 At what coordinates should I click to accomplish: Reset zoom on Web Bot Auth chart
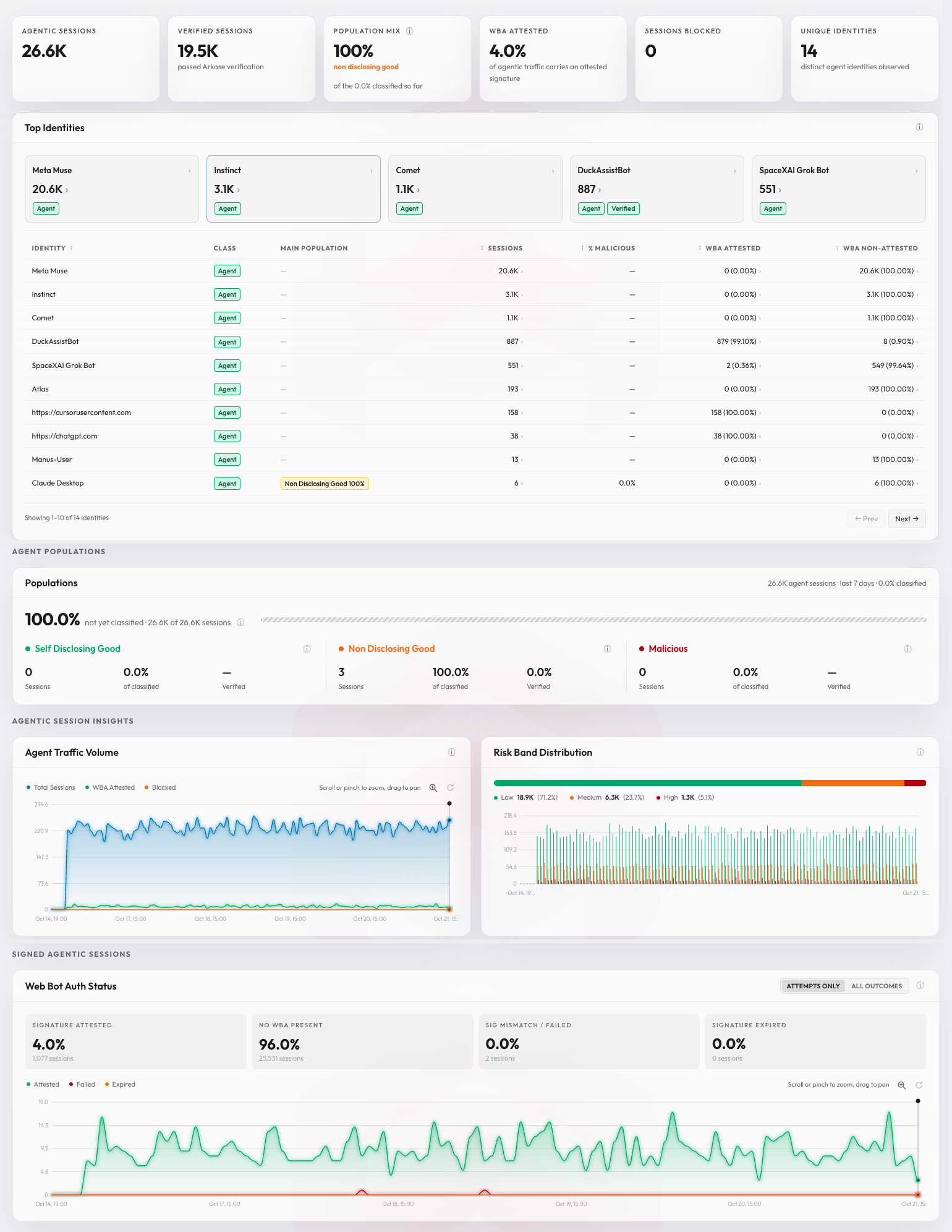click(x=919, y=1085)
